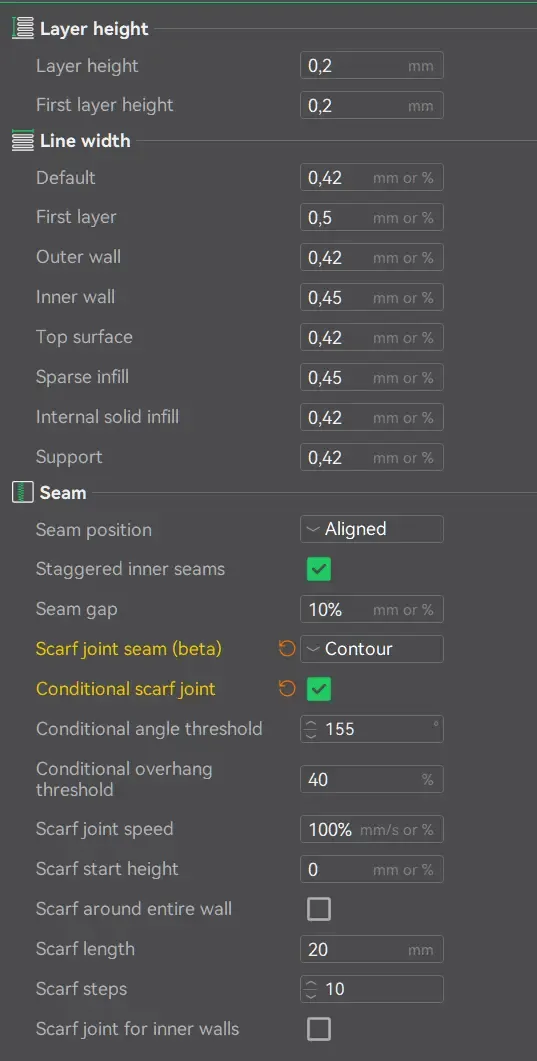Click the Layer height value field
Screen dimensions: 537x1061
pos(372,66)
